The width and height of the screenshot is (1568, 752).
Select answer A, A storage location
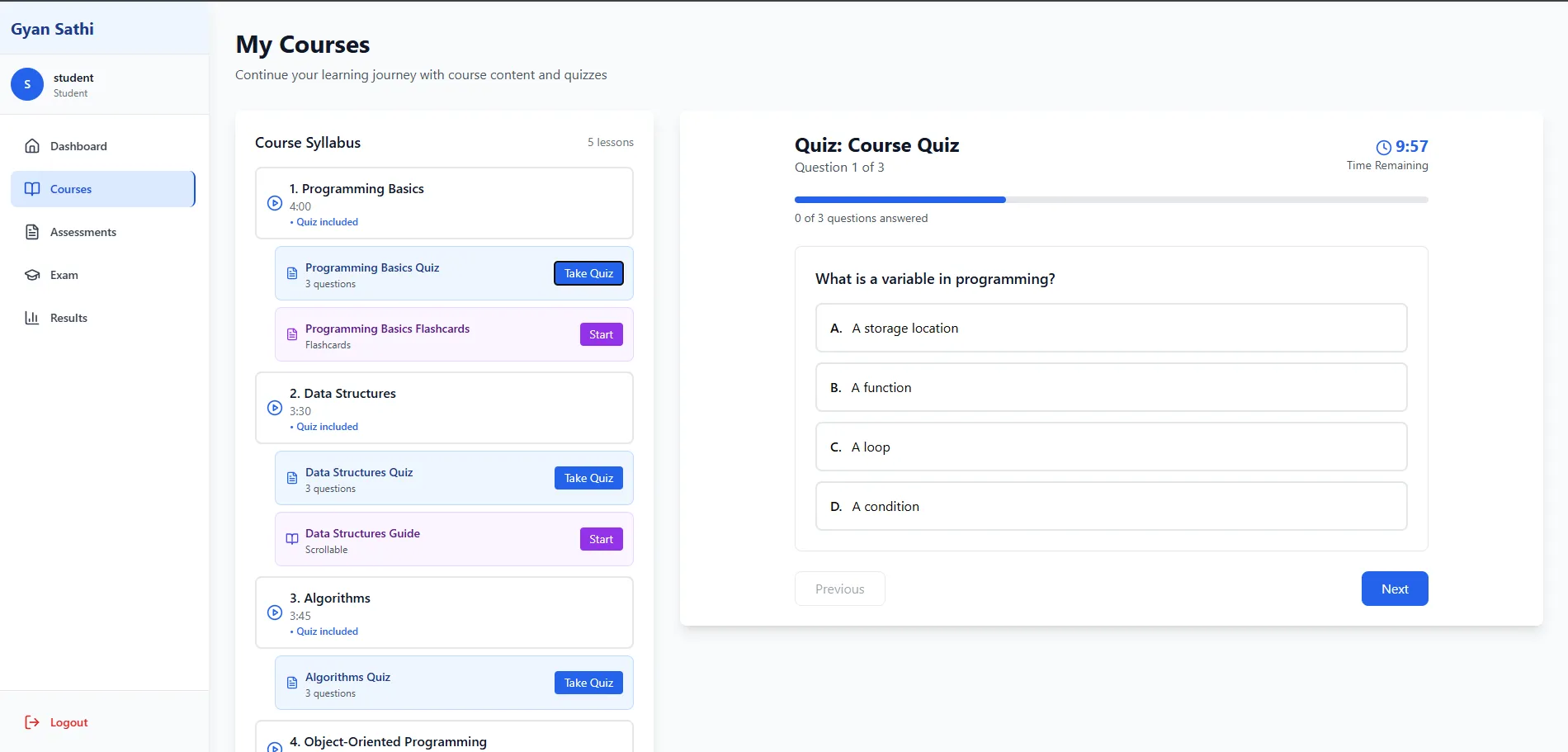1111,328
